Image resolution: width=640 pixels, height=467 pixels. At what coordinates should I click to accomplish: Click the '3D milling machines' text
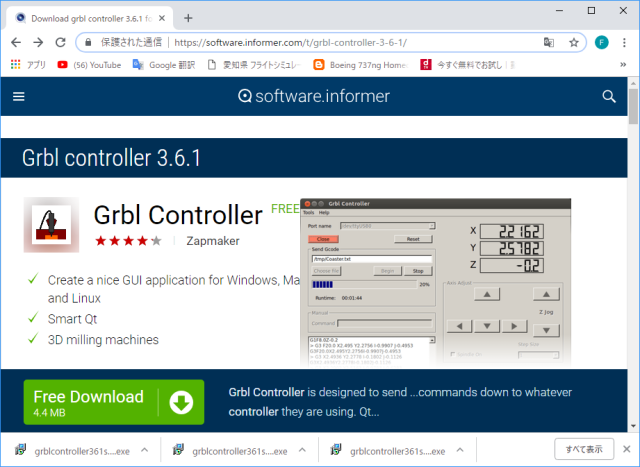click(x=103, y=340)
